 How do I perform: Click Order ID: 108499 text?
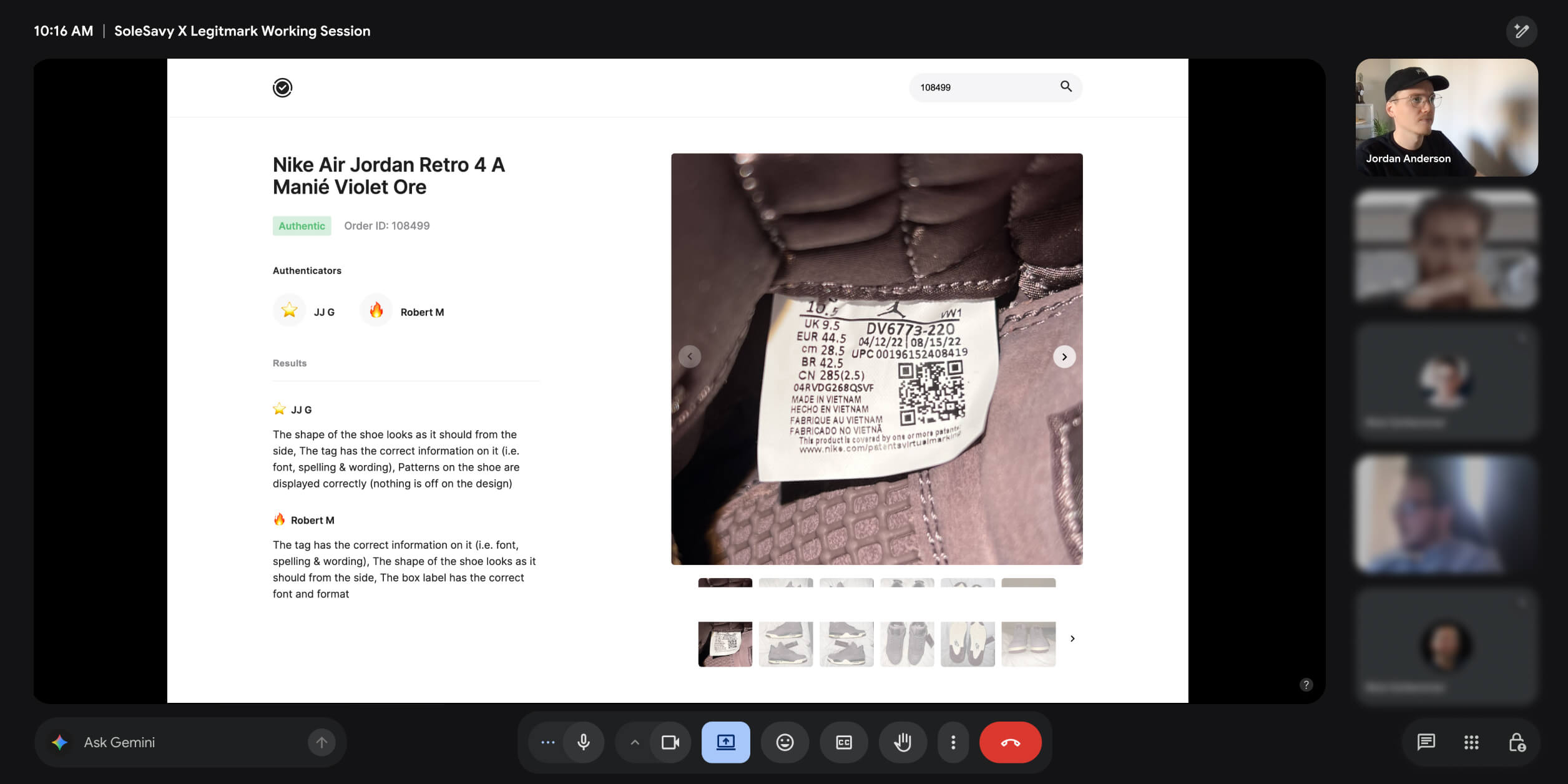[x=387, y=226]
